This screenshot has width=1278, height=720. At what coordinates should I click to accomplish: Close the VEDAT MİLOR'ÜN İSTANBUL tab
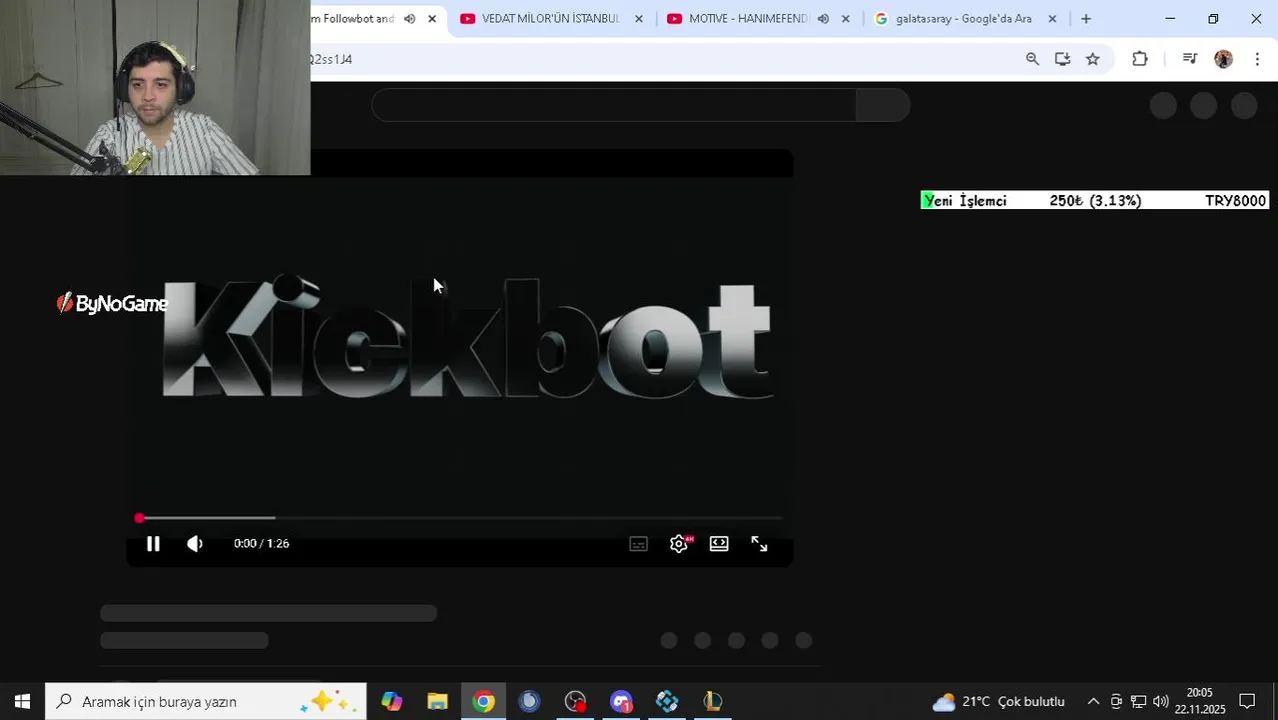click(639, 19)
